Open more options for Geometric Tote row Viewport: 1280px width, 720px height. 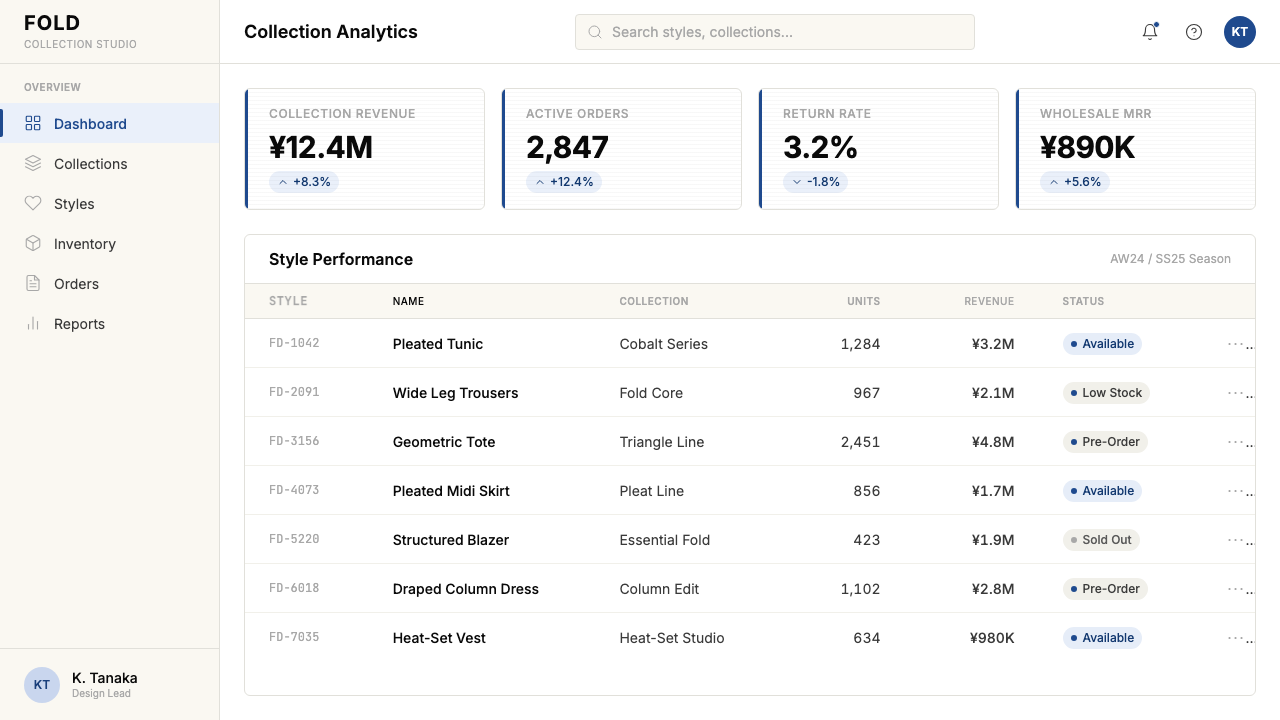(x=1240, y=442)
